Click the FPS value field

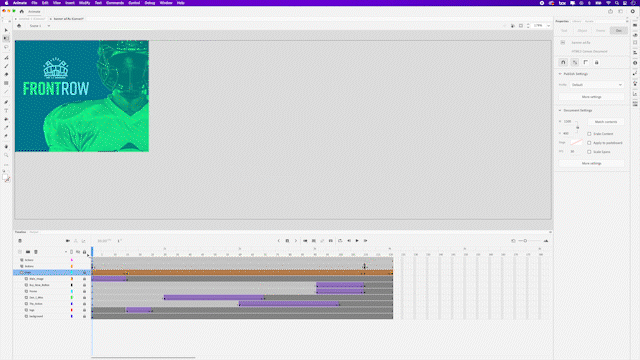coord(573,151)
